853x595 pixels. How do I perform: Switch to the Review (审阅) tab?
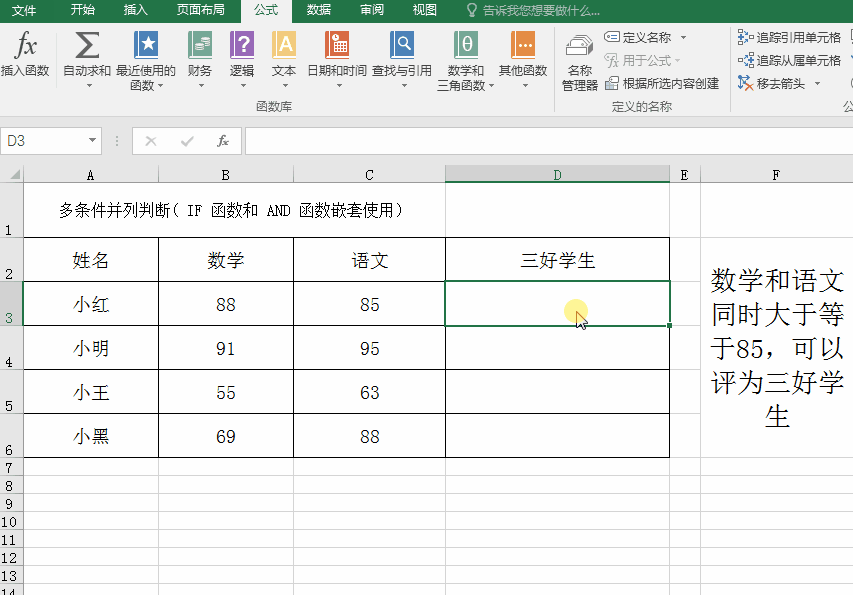tap(372, 10)
